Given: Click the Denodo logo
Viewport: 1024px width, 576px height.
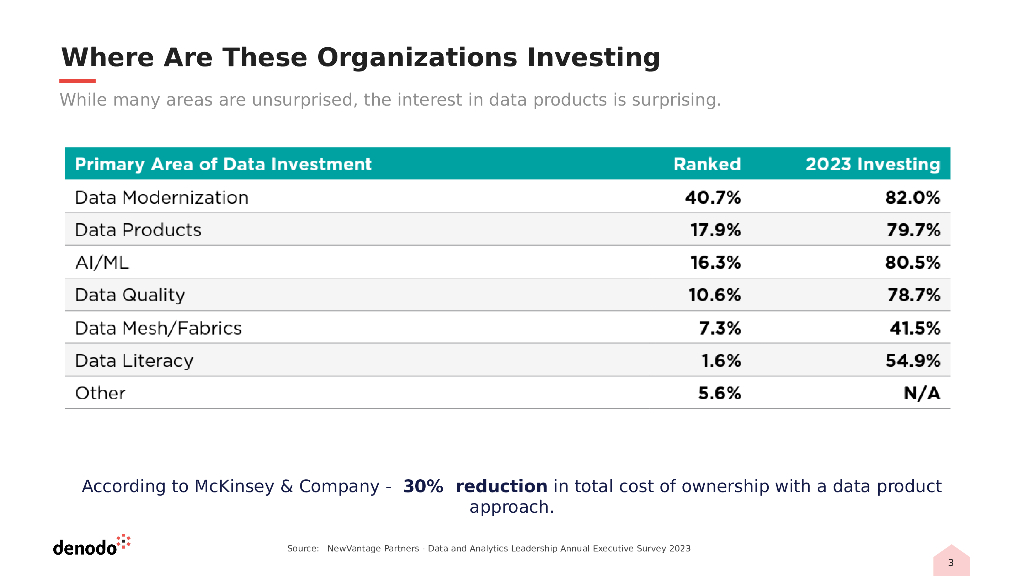Looking at the screenshot, I should 91,546.
